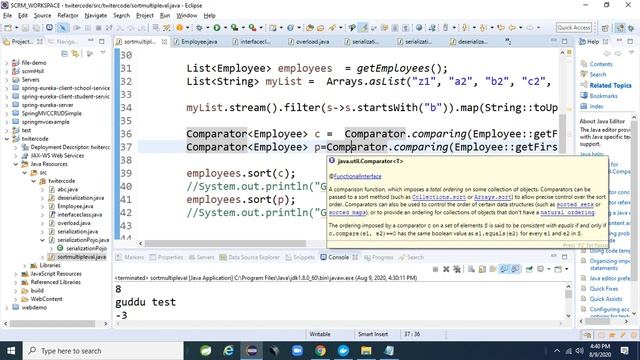Switch to the Data Source Explorer tab
Viewport: 640px width, 360px height.
(x=250, y=257)
